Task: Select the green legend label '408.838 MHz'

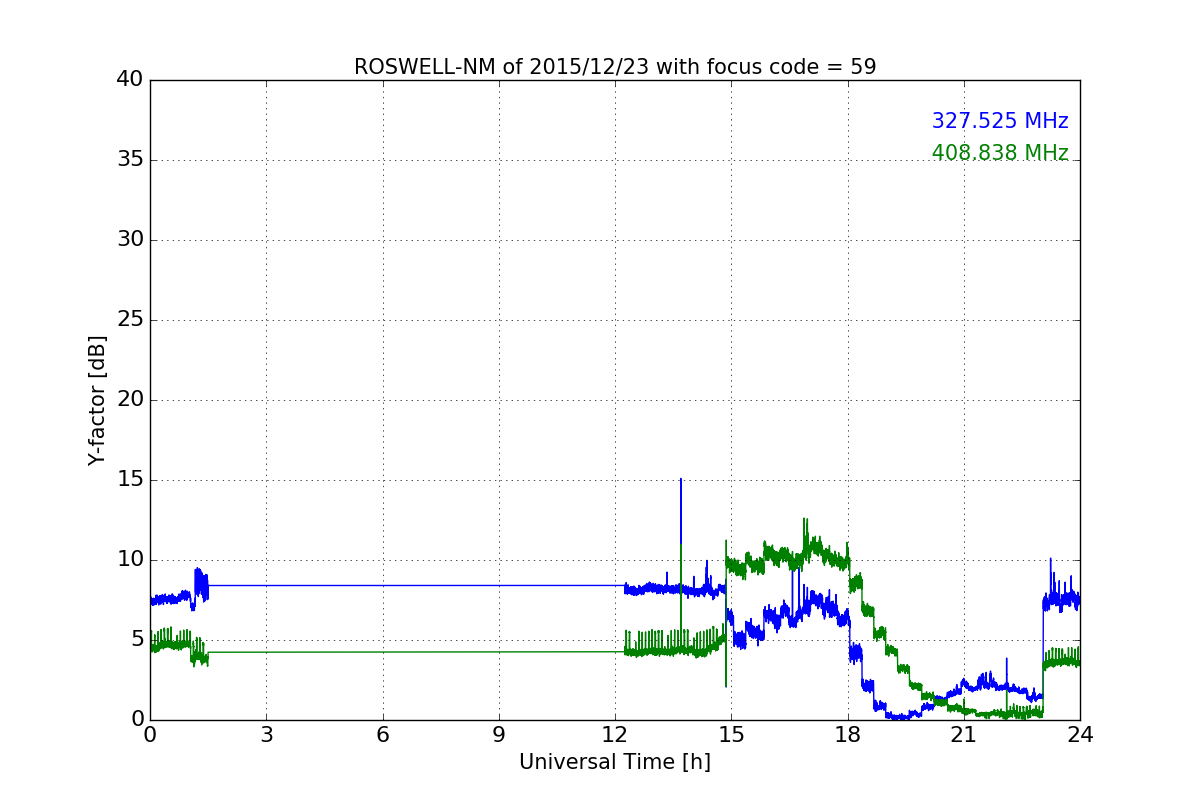Action: (1000, 153)
